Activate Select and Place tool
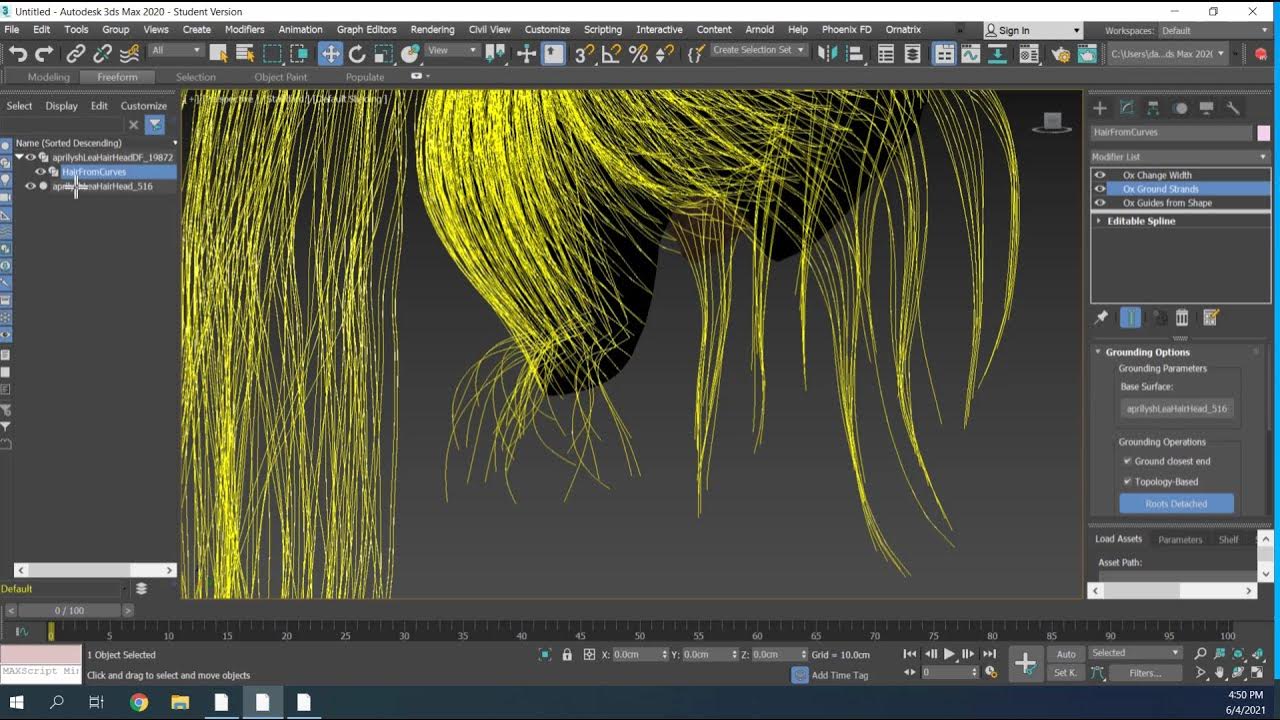 pyautogui.click(x=410, y=54)
